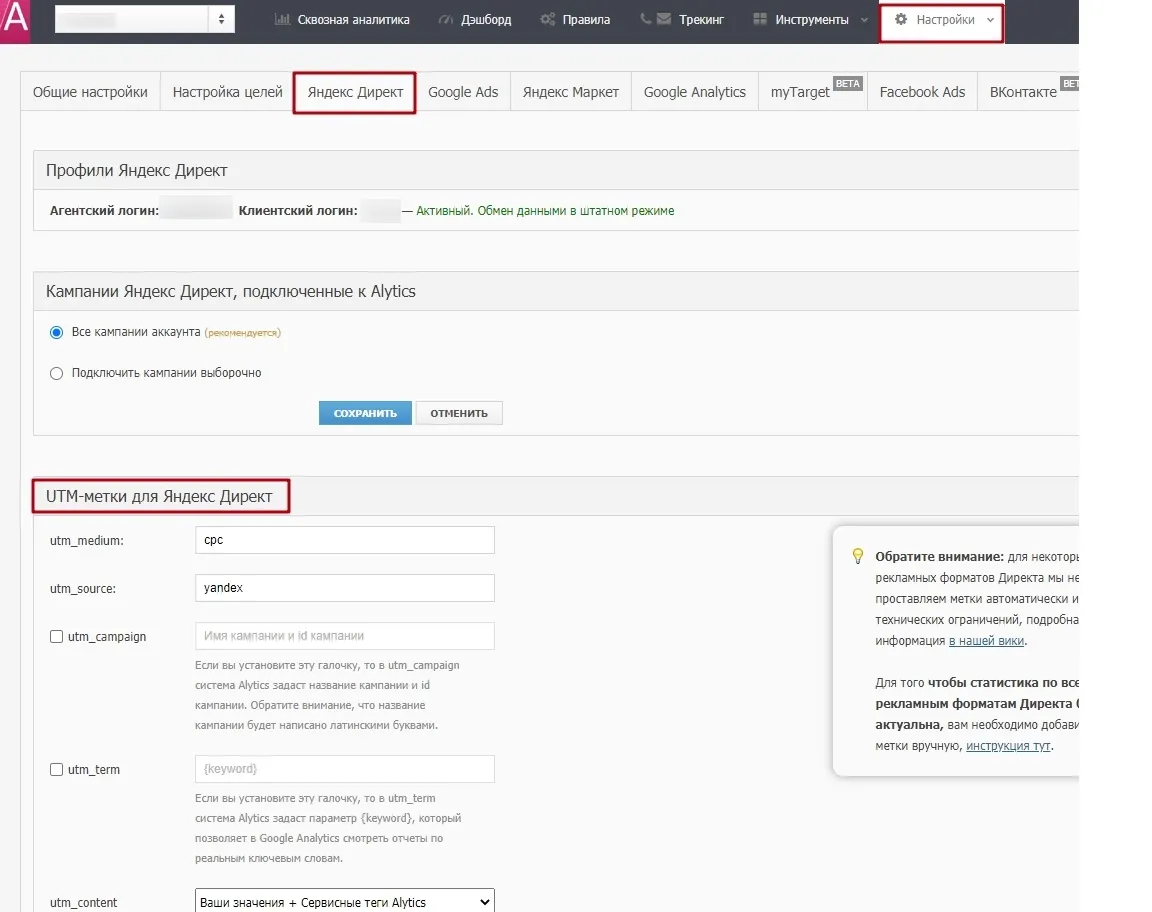This screenshot has height=912, width=1152.
Task: Select the Яндекс Директ tab
Action: 355,92
